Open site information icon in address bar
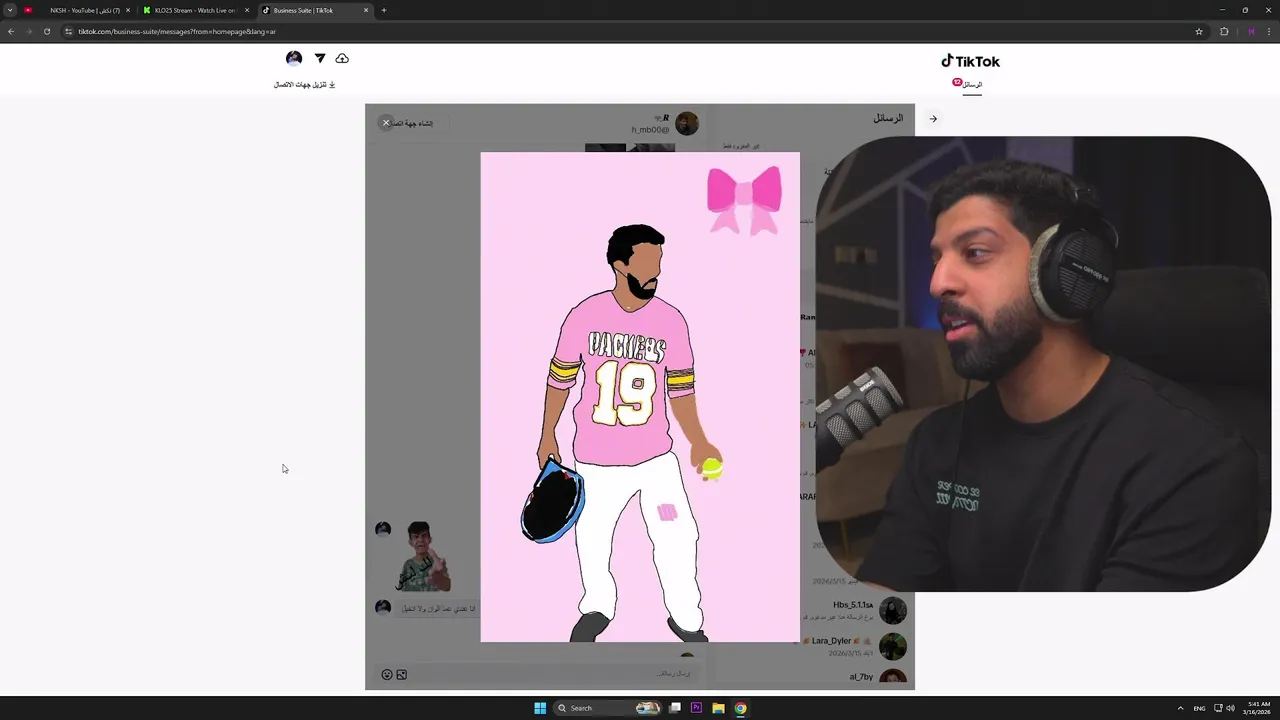Screen dimensions: 1280x720 click(x=69, y=31)
